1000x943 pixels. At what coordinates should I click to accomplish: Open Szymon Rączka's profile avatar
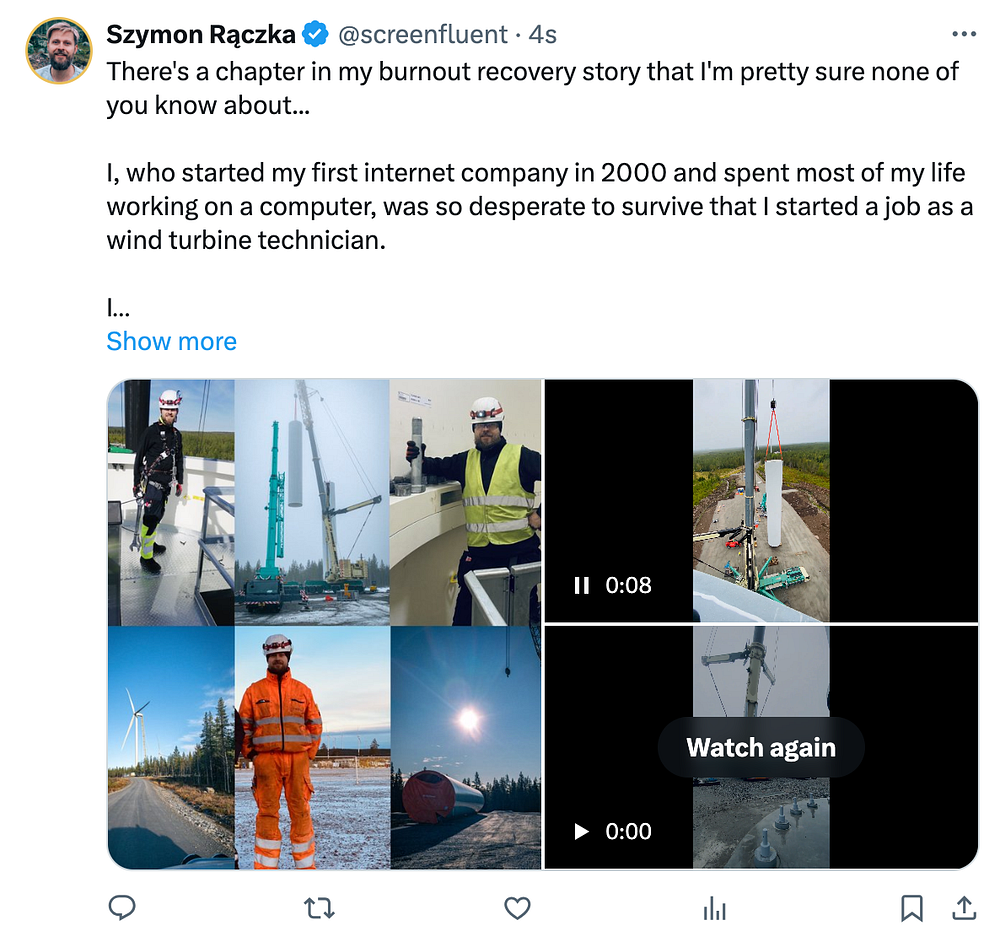60,51
